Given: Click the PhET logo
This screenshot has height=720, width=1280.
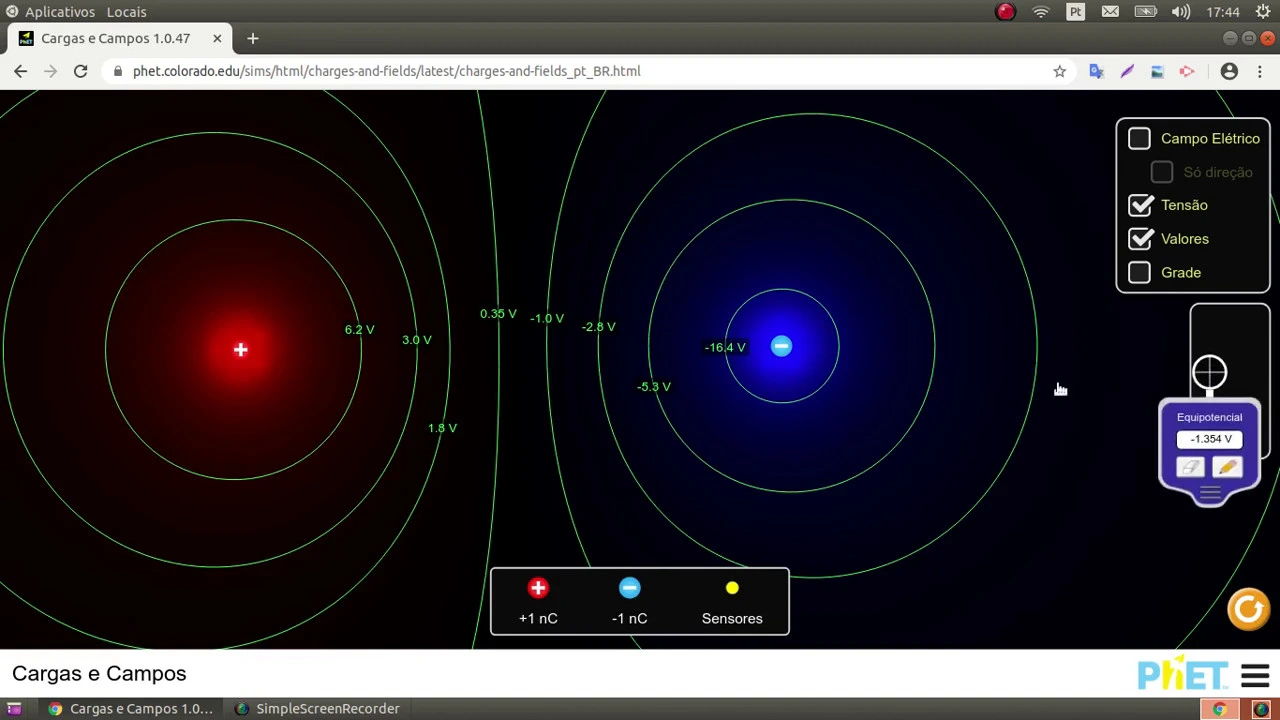Looking at the screenshot, I should (x=1182, y=674).
